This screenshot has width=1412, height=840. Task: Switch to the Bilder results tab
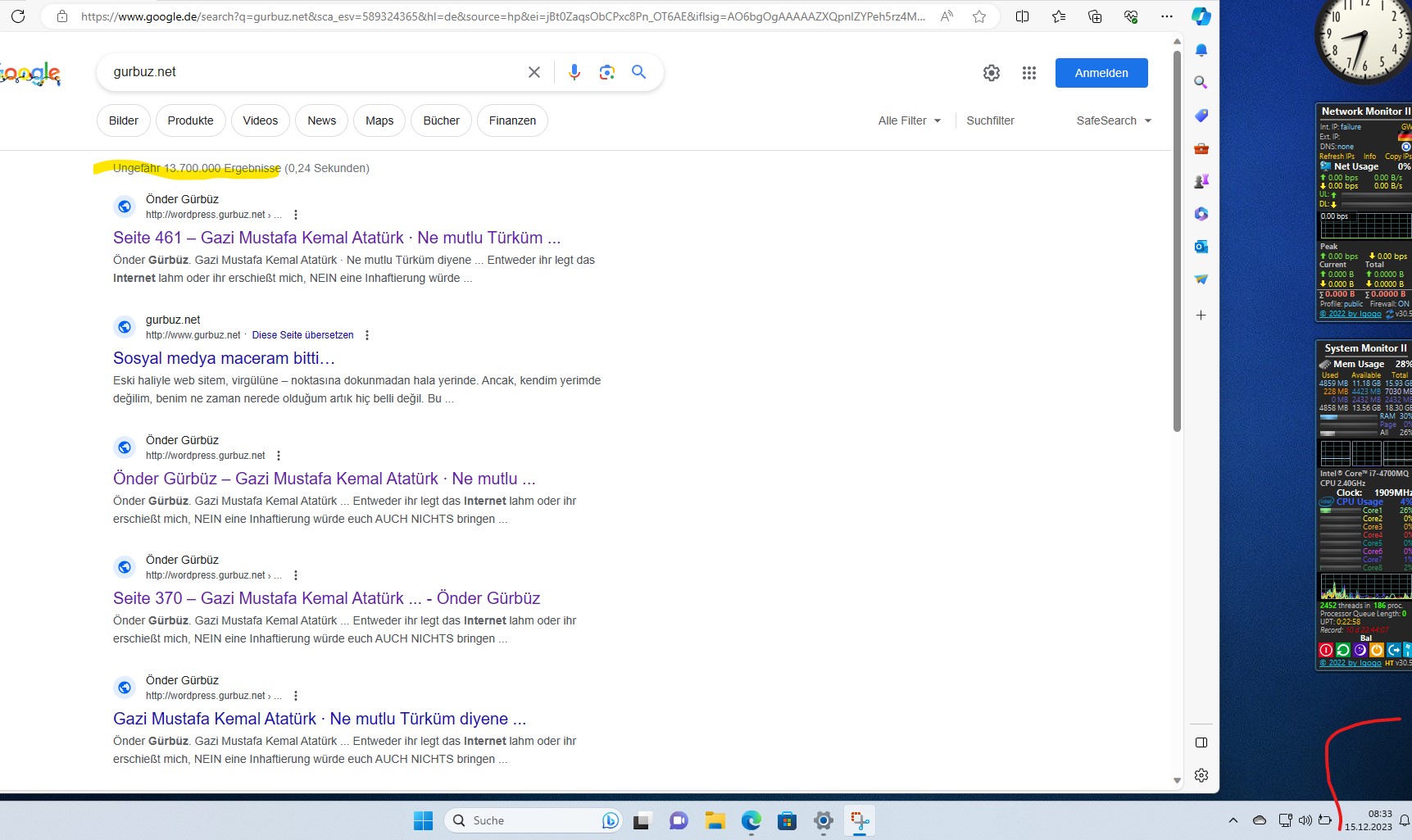click(x=124, y=120)
